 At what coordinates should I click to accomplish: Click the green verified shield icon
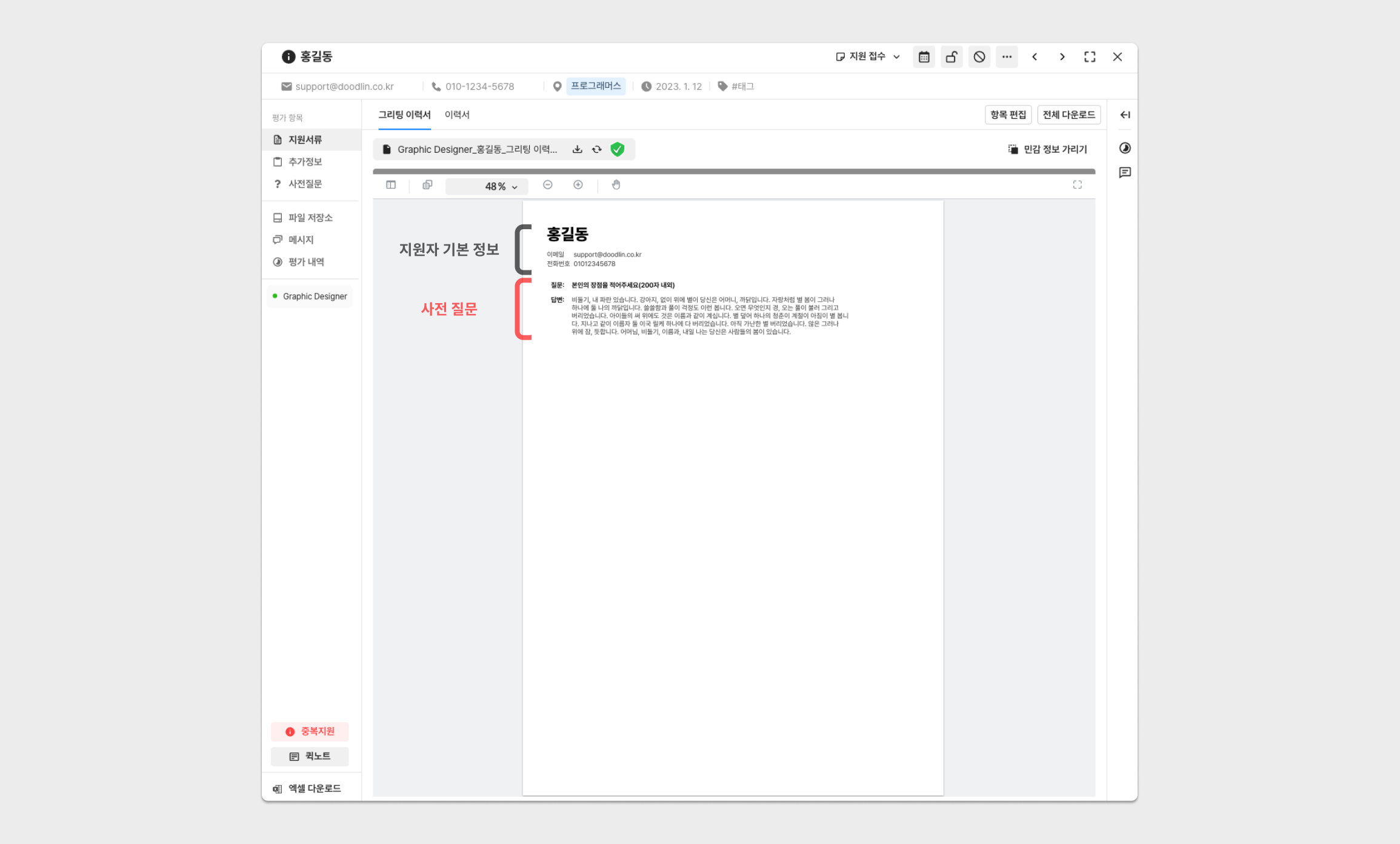coord(617,149)
